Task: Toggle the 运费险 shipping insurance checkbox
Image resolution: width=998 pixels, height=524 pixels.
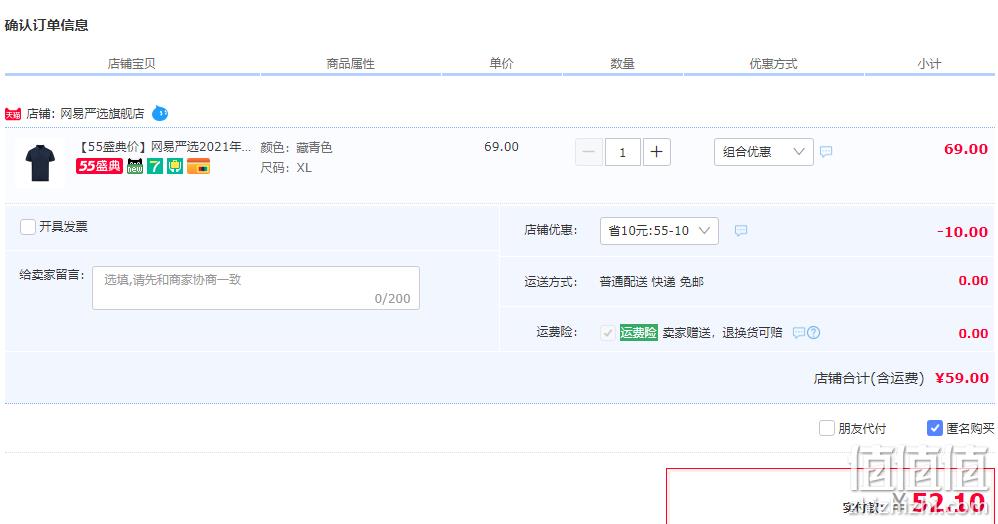Action: tap(608, 332)
